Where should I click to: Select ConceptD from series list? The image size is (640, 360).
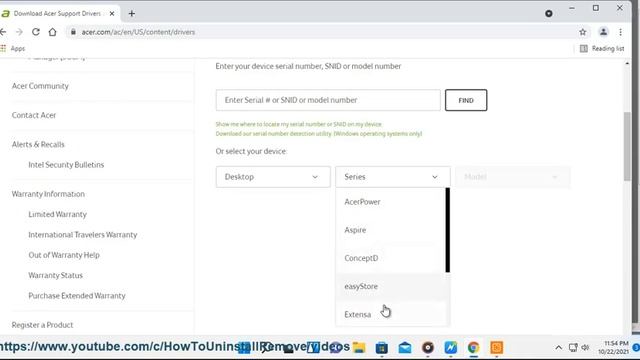[361, 258]
